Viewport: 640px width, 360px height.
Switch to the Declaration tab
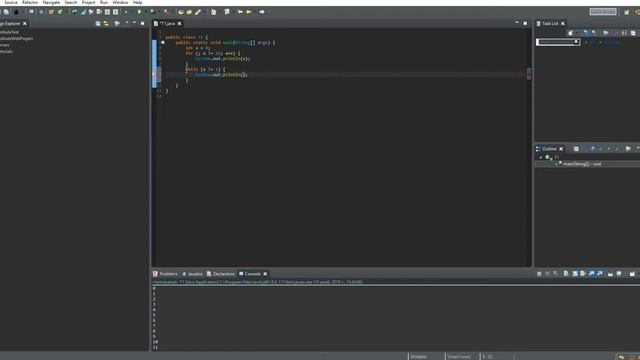pyautogui.click(x=221, y=274)
